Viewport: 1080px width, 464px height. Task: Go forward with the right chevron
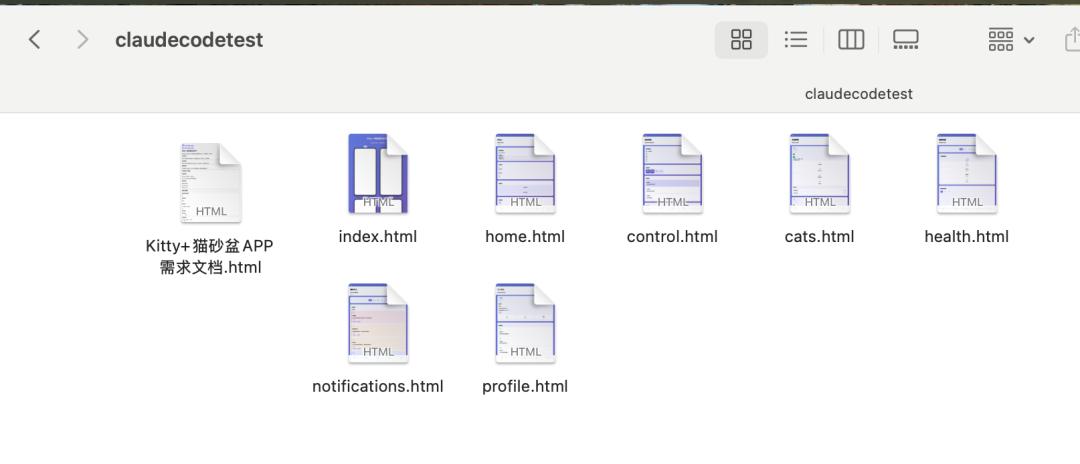tap(82, 40)
